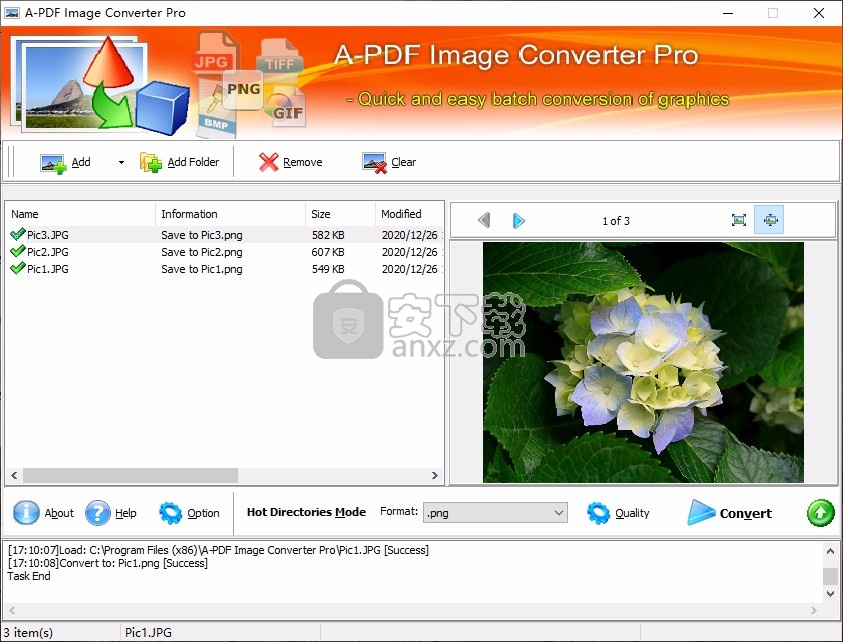Click the 'Load: C:\Program Files' log line

[x=218, y=550]
